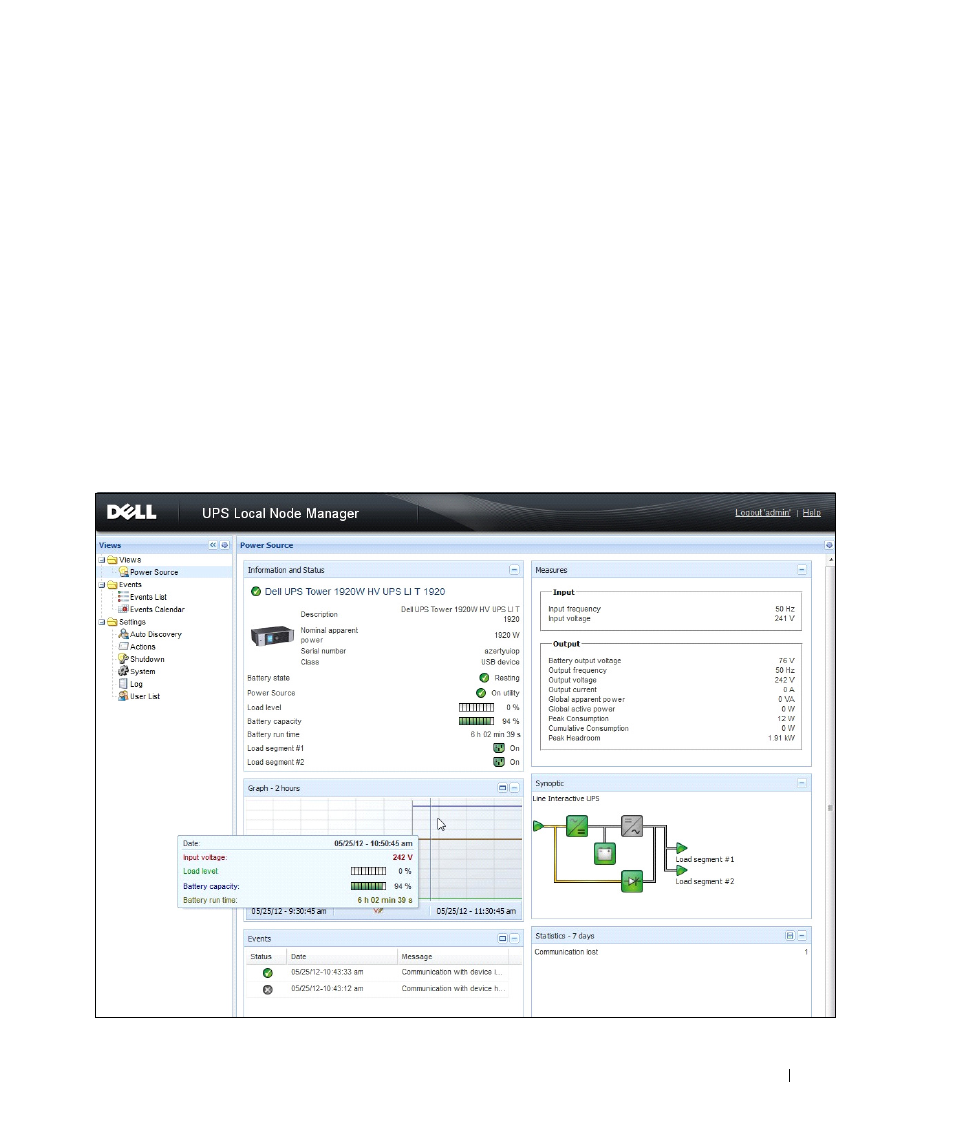Open the Help link
Viewport: 954px width, 1145px height.
[812, 513]
